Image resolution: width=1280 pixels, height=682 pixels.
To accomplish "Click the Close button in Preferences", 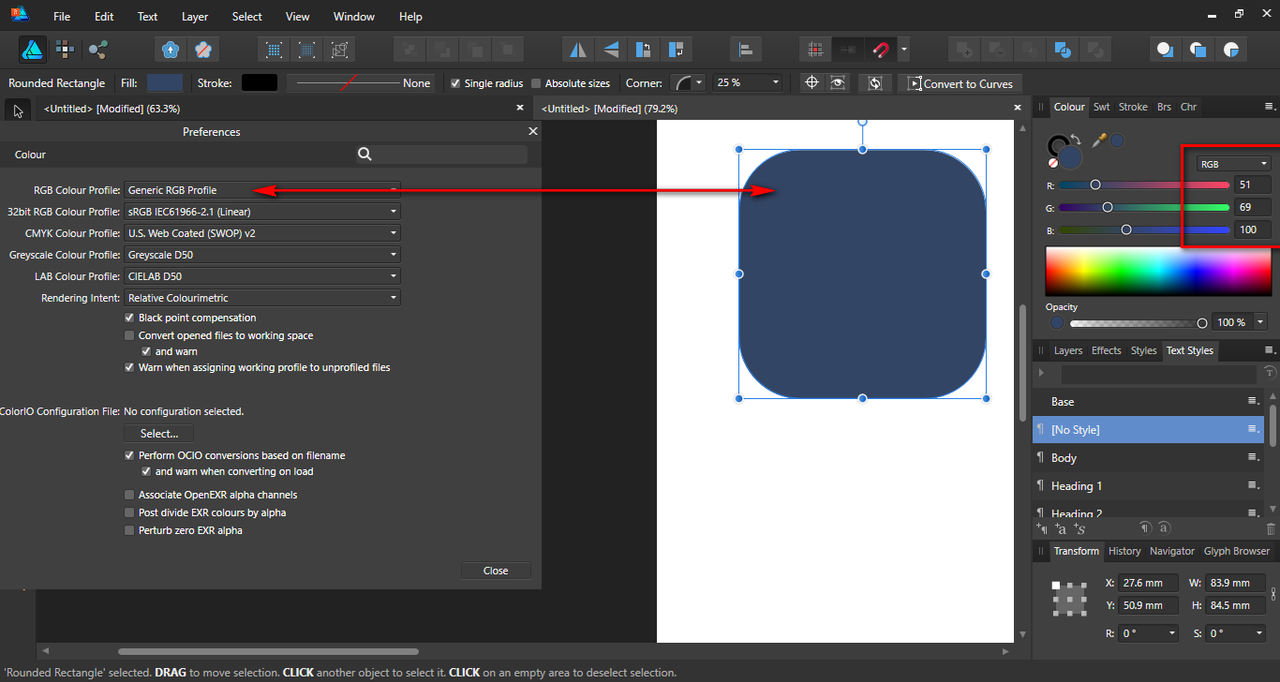I will [496, 570].
